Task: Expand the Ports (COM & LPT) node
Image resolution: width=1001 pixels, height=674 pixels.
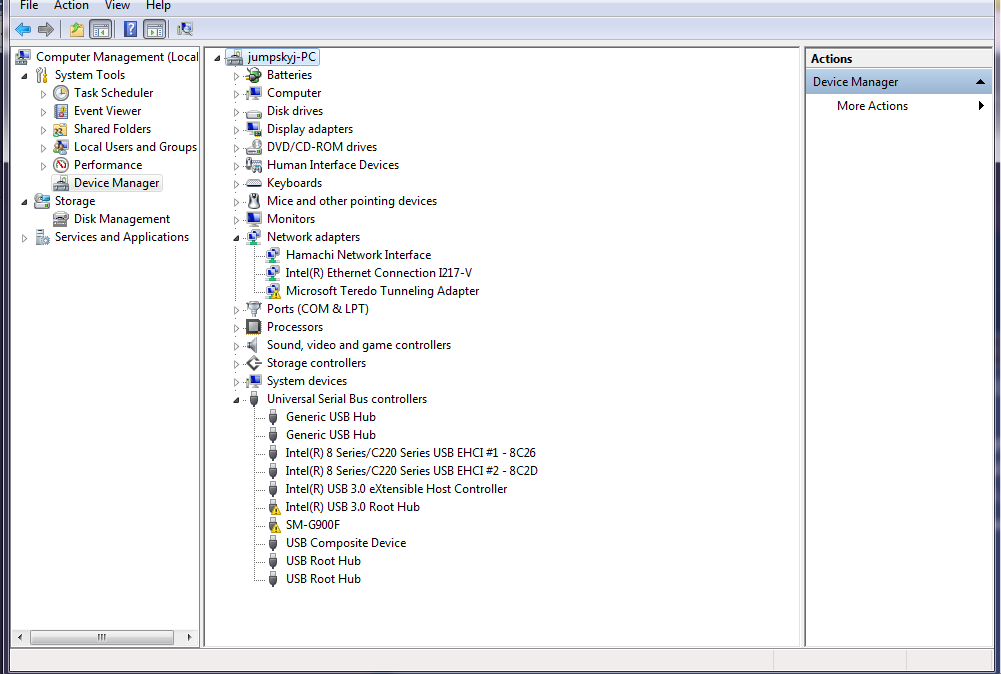Action: pos(236,310)
